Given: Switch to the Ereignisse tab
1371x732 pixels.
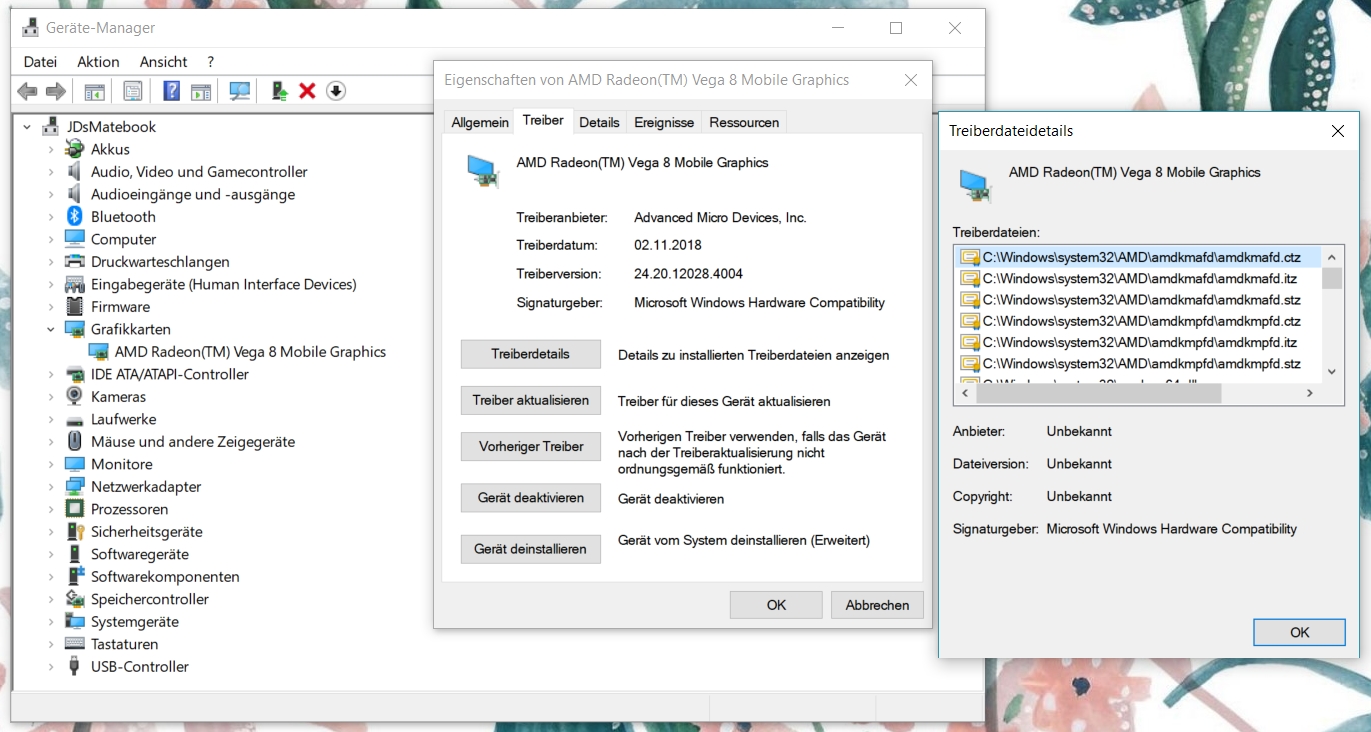Looking at the screenshot, I should pos(664,122).
